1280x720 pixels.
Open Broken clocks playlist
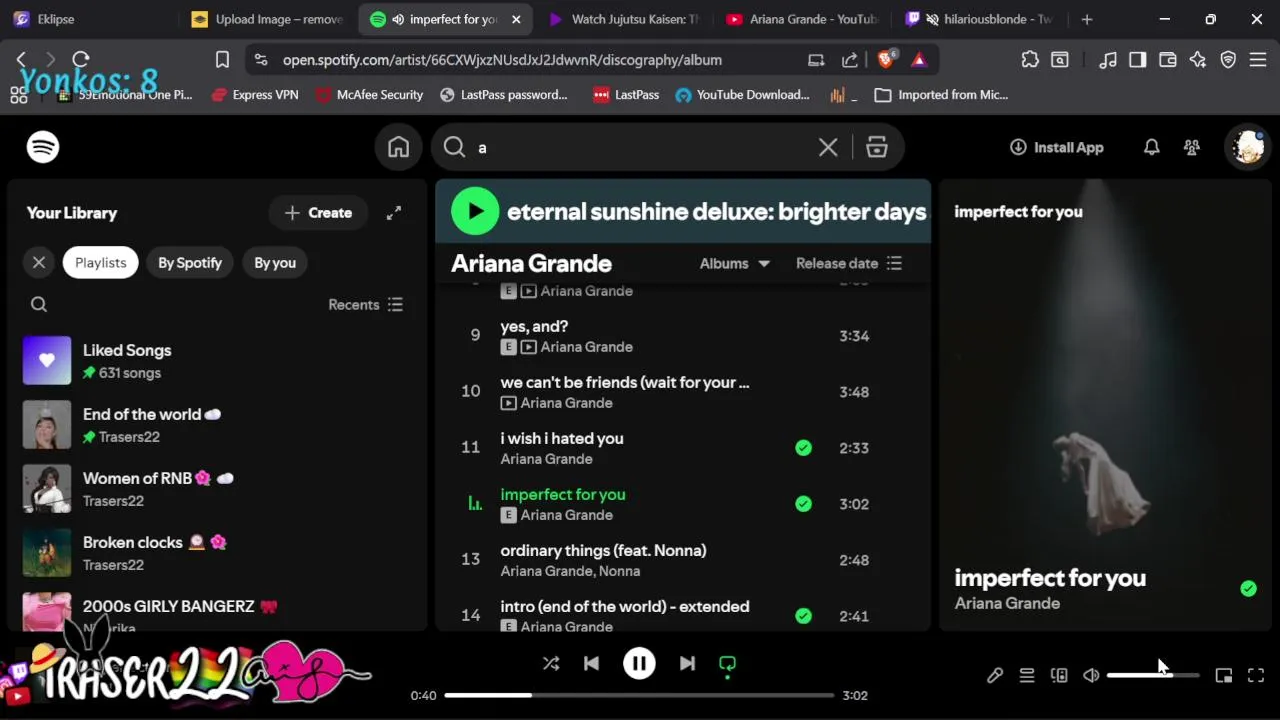pyautogui.click(x=216, y=552)
